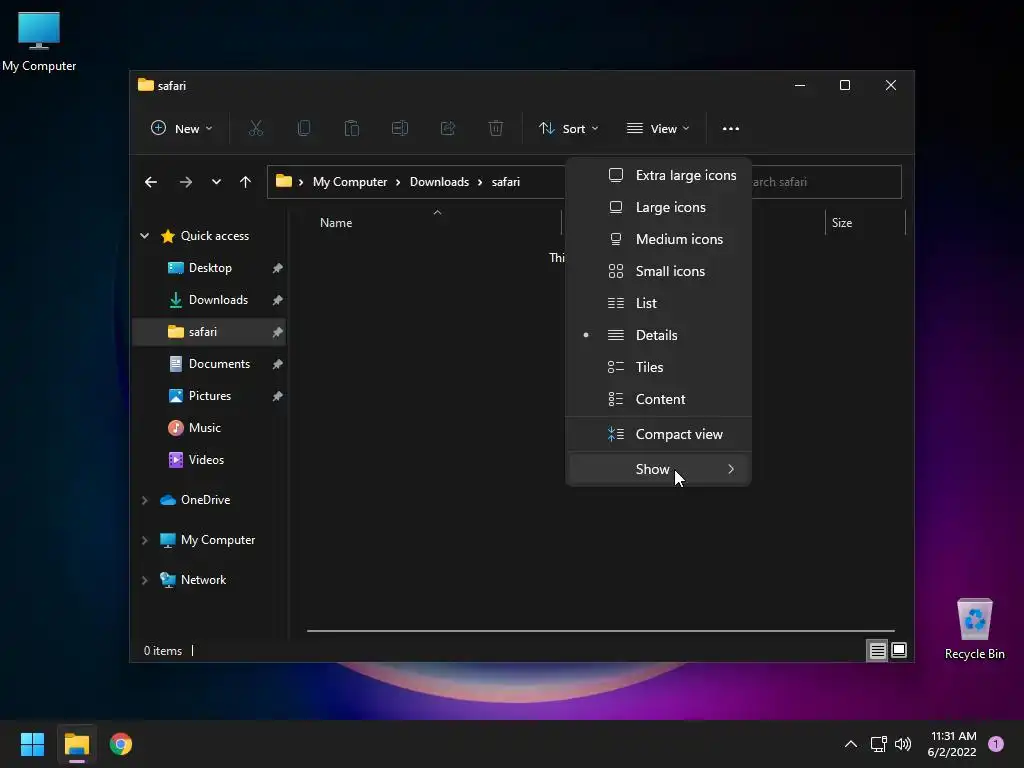Open the volume control in system tray

click(x=903, y=744)
